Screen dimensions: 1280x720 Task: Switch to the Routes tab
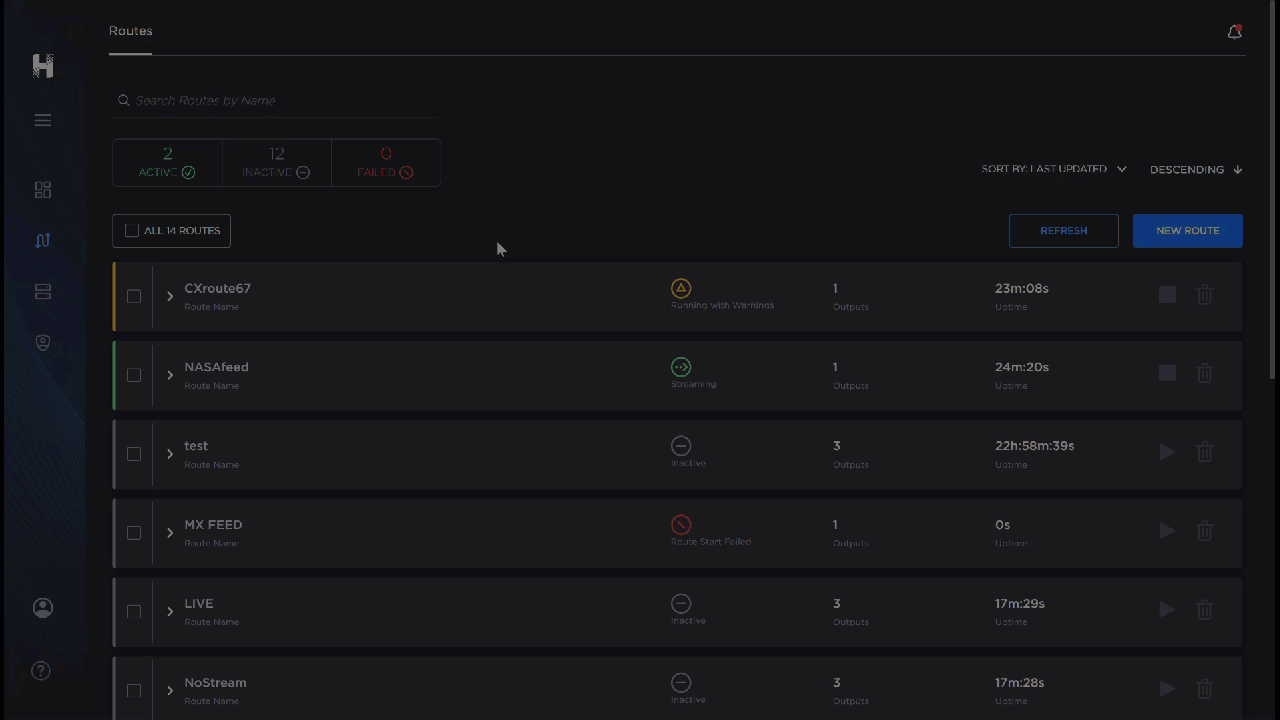(x=130, y=31)
